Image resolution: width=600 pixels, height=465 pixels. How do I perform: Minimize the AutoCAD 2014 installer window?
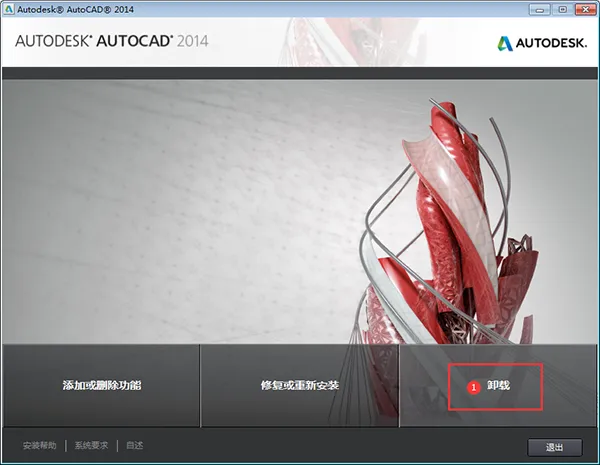click(x=540, y=9)
